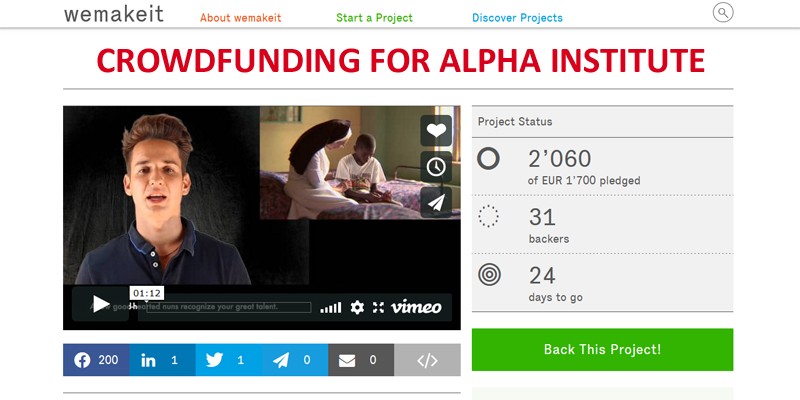The image size is (800, 400).
Task: Adjust the video volume bars
Action: tap(331, 308)
